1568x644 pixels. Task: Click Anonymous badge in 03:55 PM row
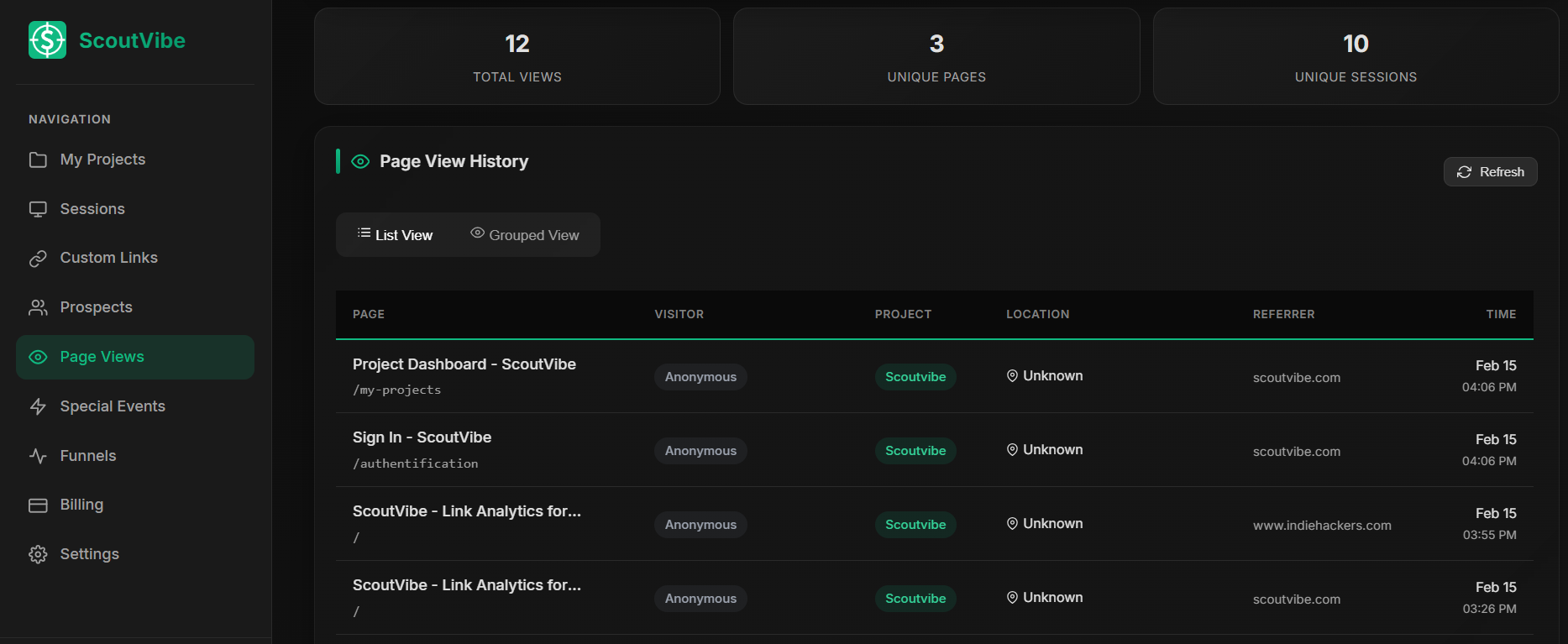coord(700,525)
